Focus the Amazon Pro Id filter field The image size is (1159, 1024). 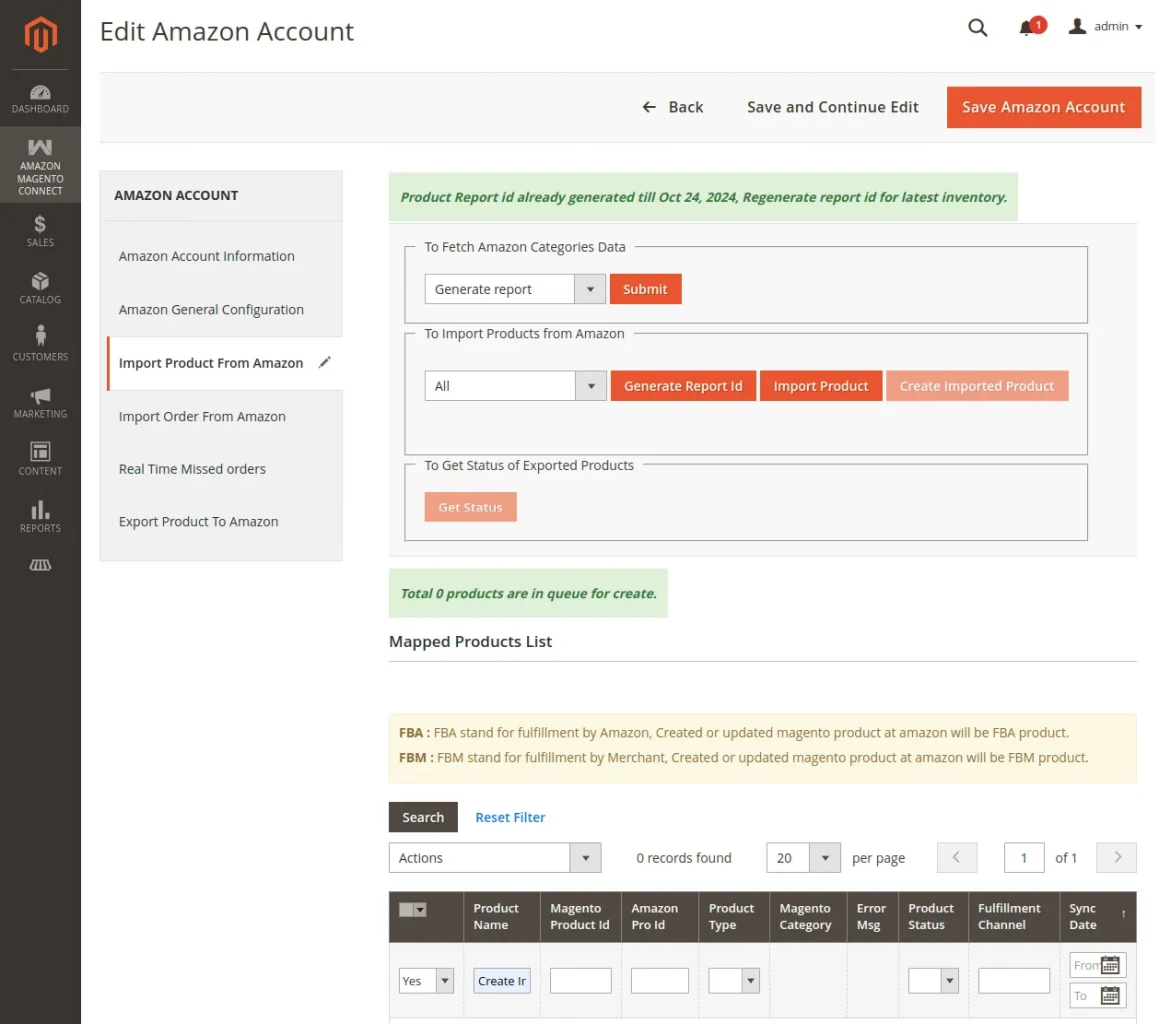[x=659, y=981]
